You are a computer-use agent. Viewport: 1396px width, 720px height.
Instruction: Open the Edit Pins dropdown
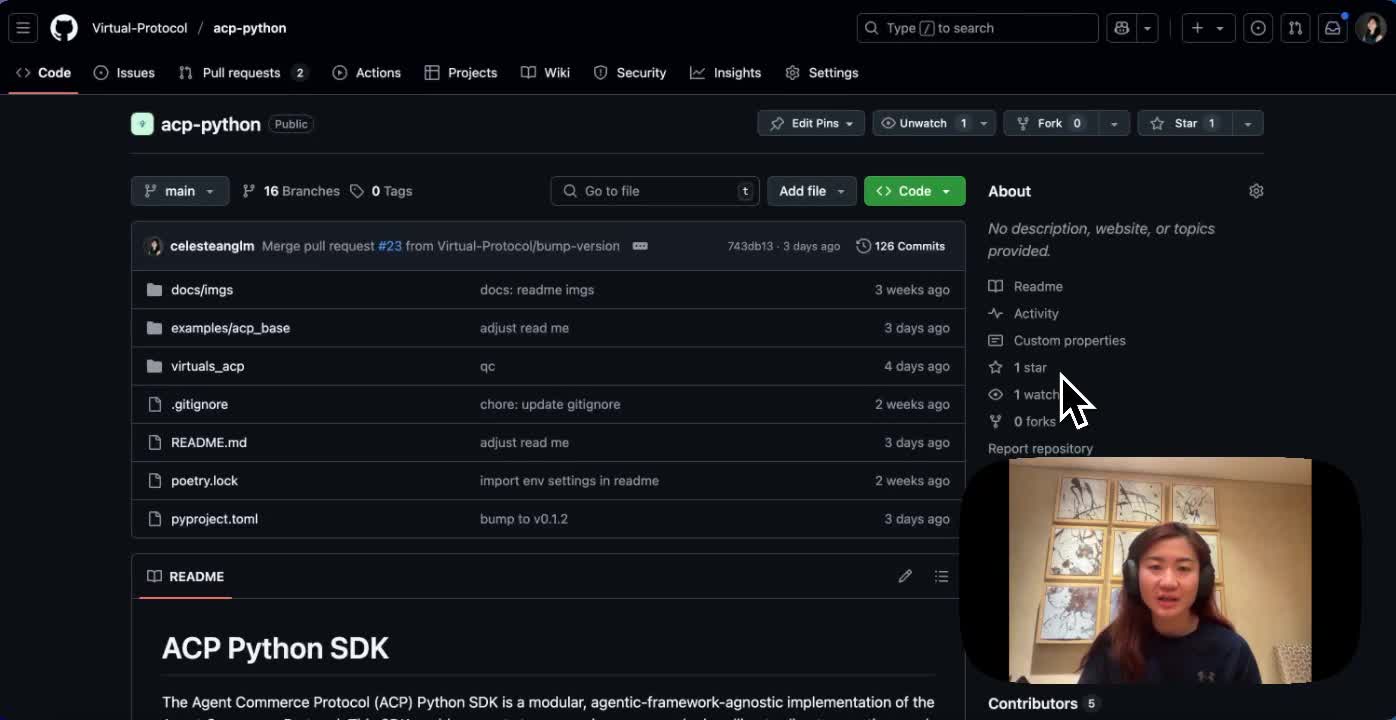[811, 123]
